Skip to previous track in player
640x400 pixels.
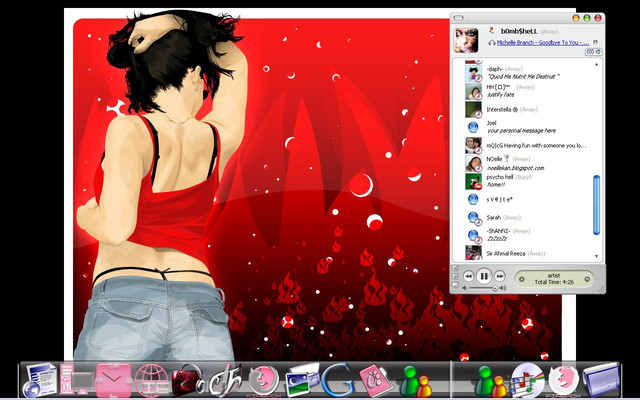coord(469,277)
